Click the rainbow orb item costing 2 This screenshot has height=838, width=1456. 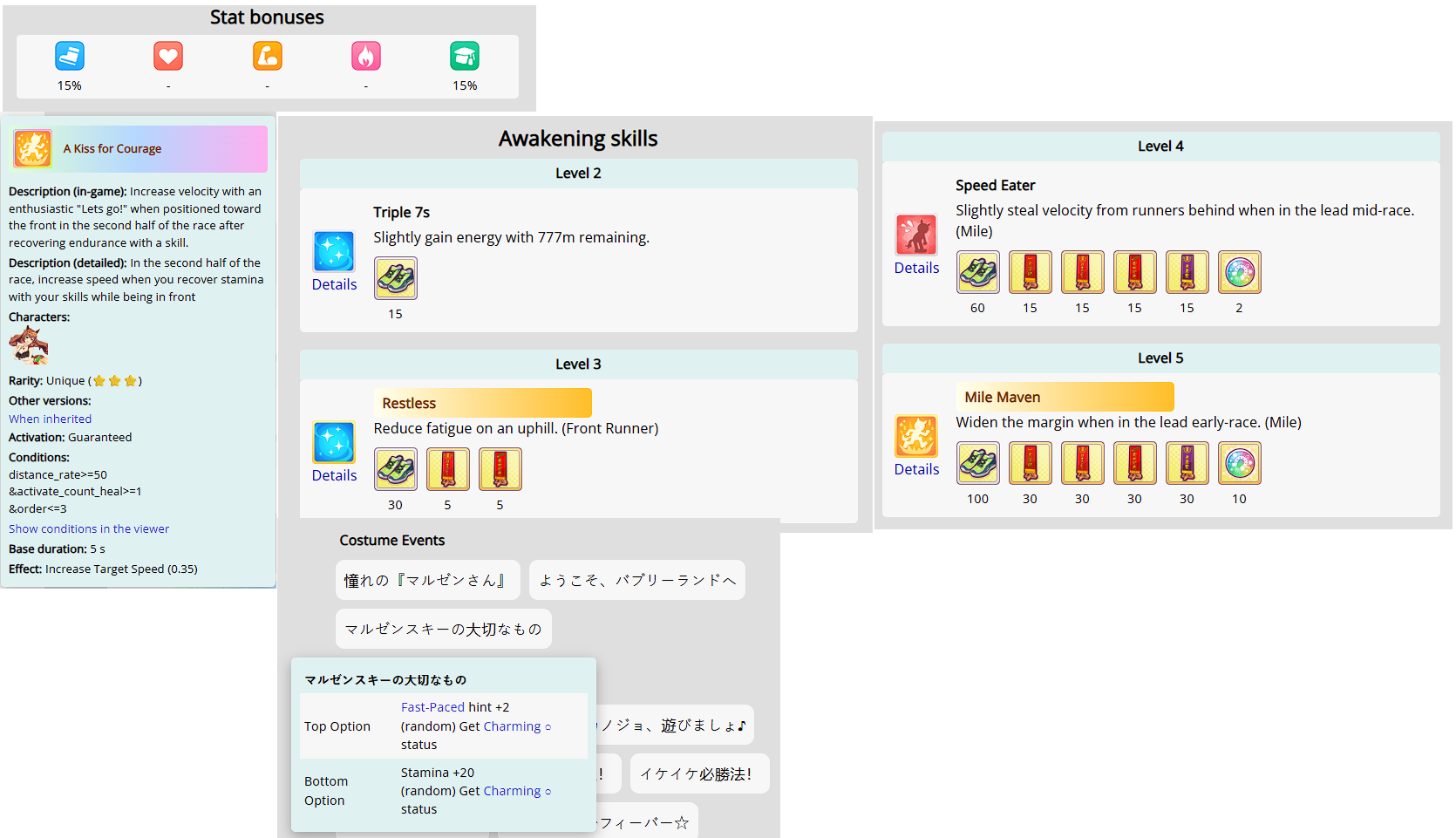1240,272
